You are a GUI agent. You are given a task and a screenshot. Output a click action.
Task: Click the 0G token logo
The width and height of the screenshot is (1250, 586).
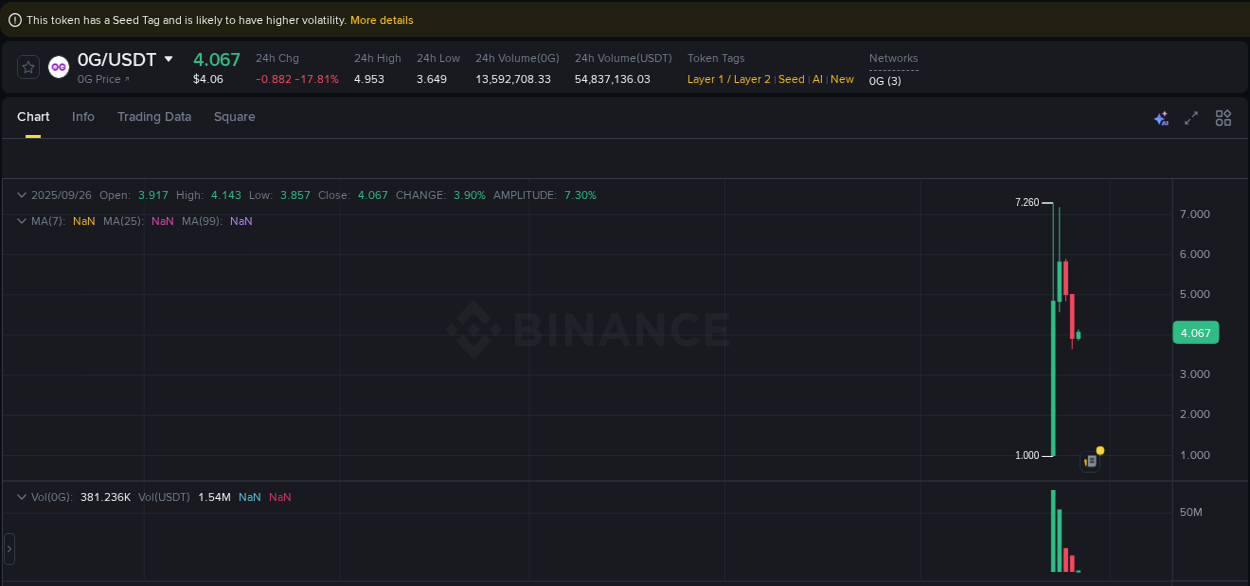tap(58, 67)
